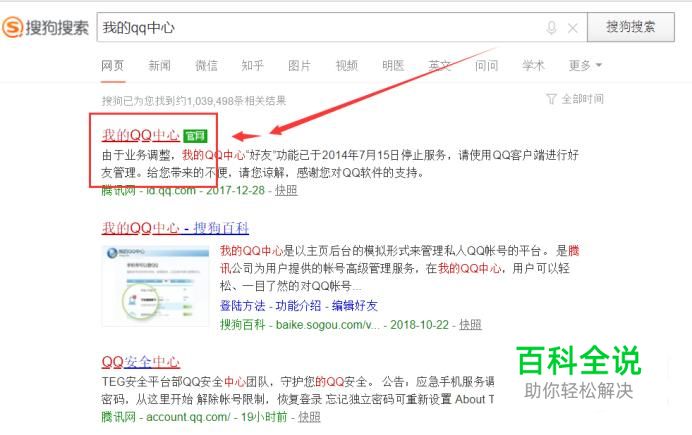Open 我的QQ中心 - 搜狗百科 result
692x435 pixels.
coord(175,228)
